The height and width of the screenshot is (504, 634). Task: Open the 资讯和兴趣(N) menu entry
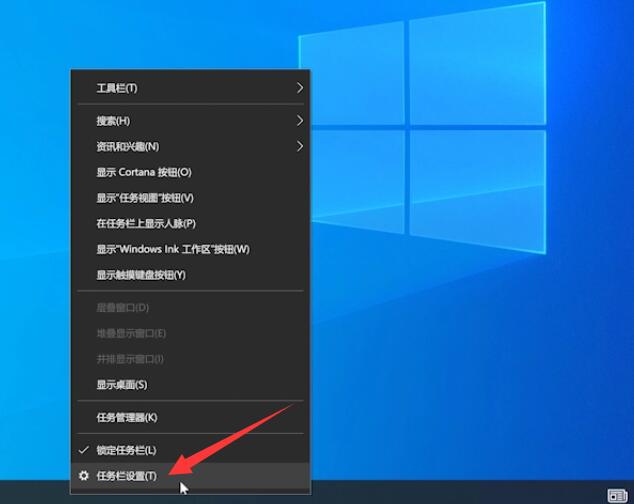point(190,146)
